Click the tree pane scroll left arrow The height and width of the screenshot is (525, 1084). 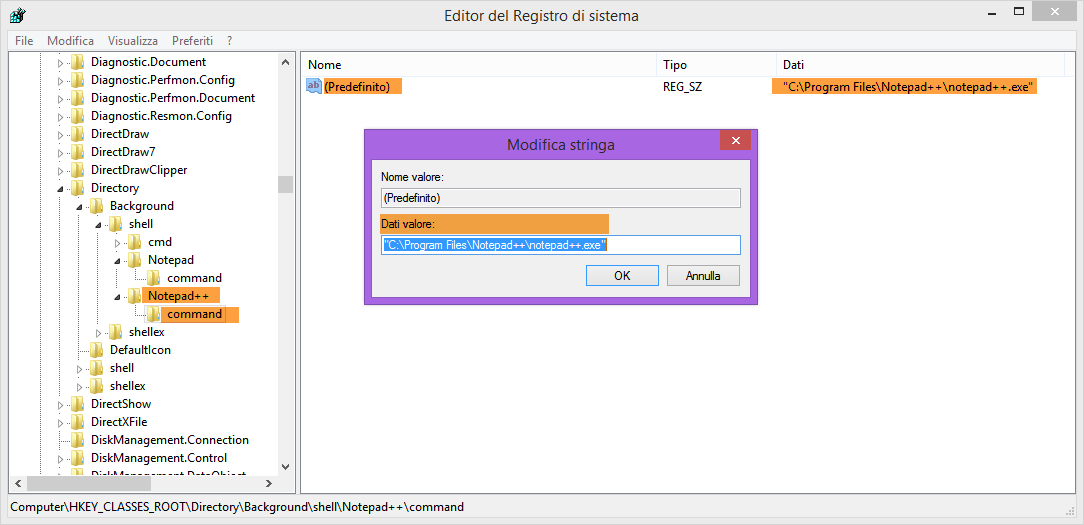point(19,483)
